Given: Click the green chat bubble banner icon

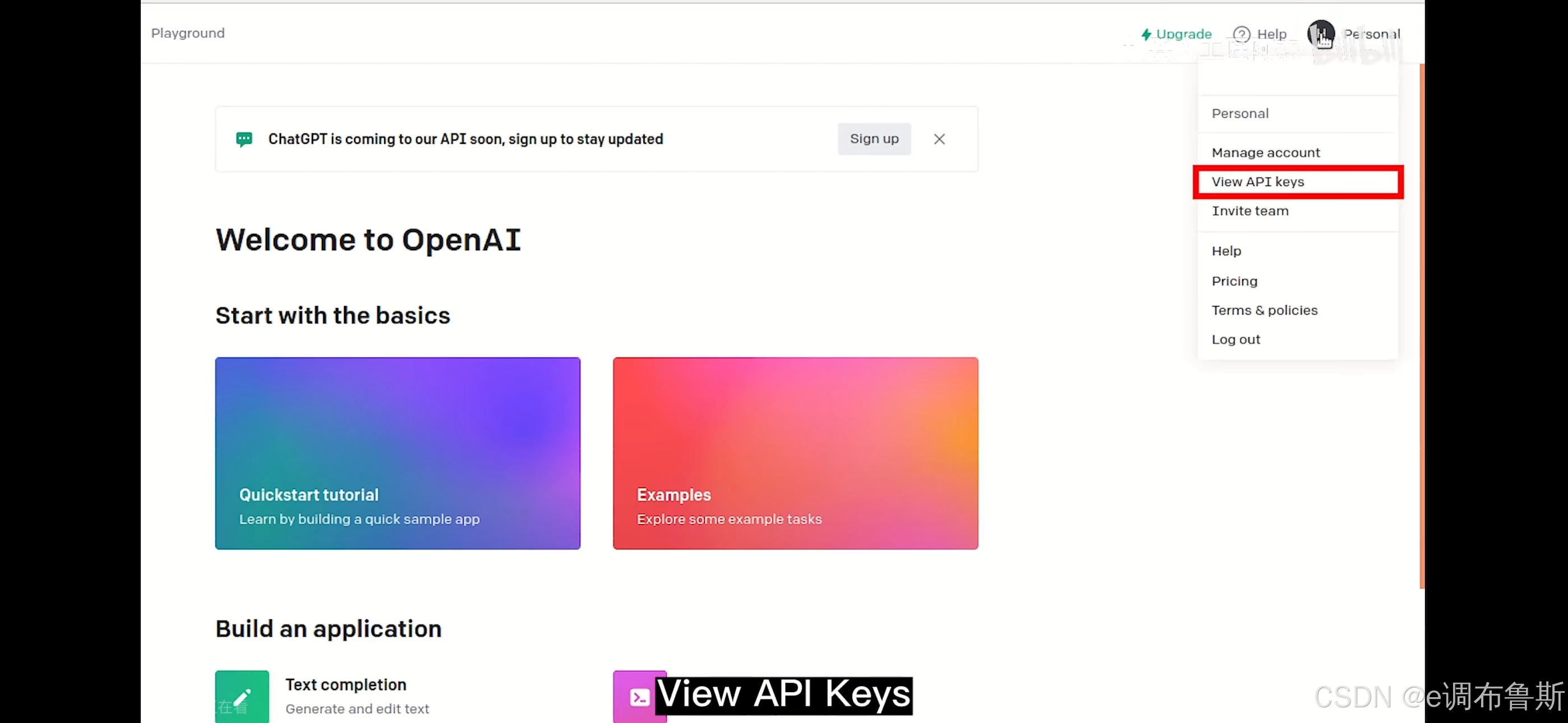Looking at the screenshot, I should (243, 139).
